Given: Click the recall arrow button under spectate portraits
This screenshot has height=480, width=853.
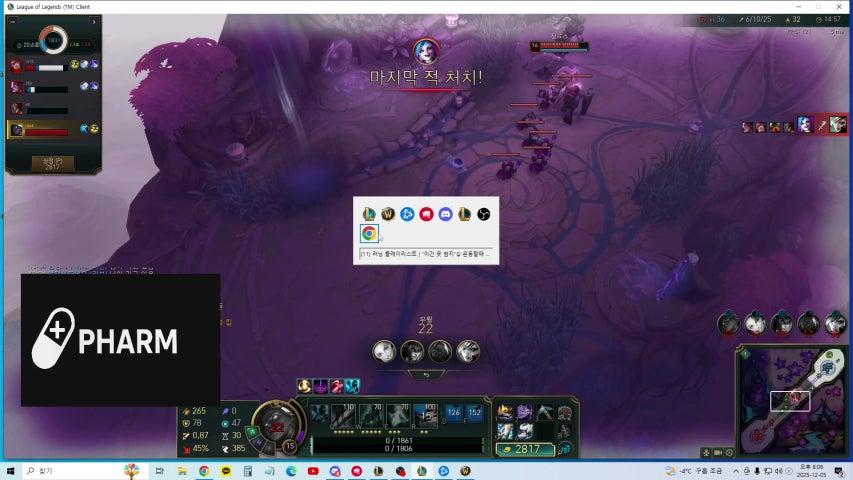Looking at the screenshot, I should tap(426, 374).
